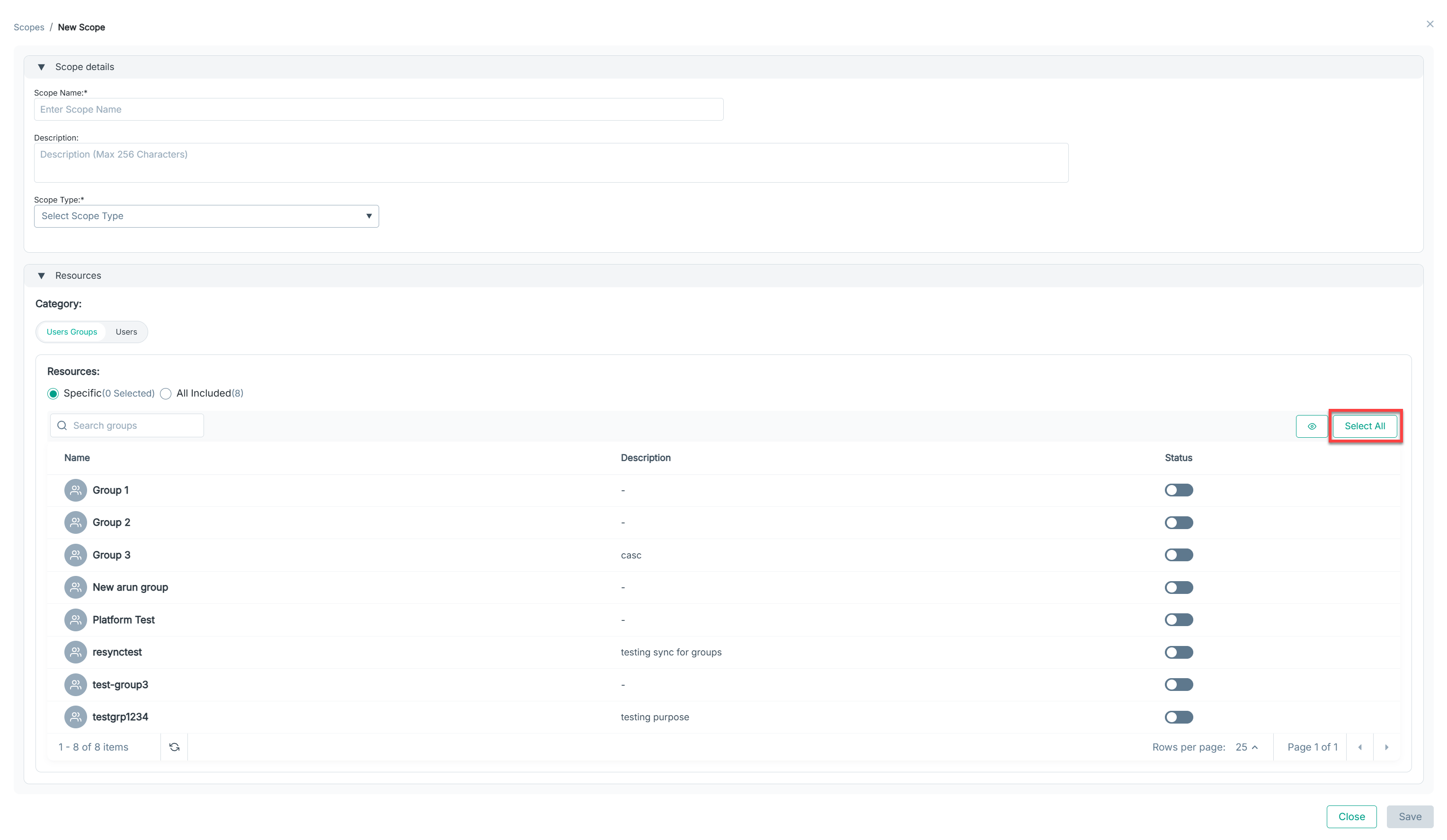Open the Select Scope Type dropdown

pos(206,216)
